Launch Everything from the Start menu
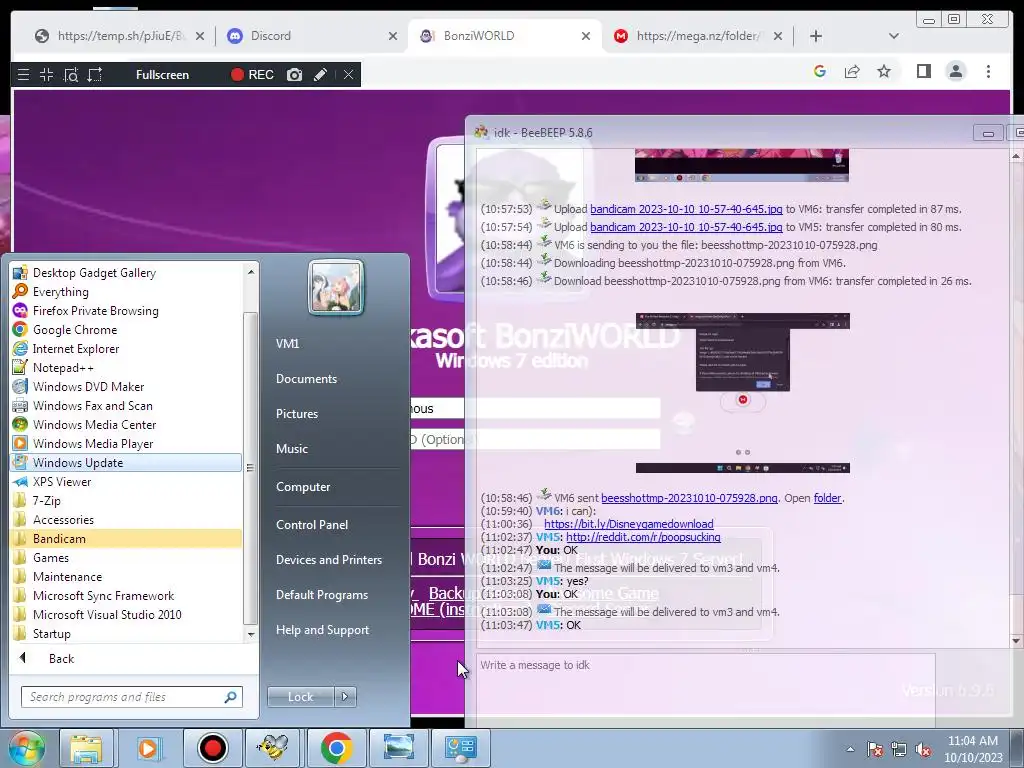1024x768 pixels. click(127, 291)
